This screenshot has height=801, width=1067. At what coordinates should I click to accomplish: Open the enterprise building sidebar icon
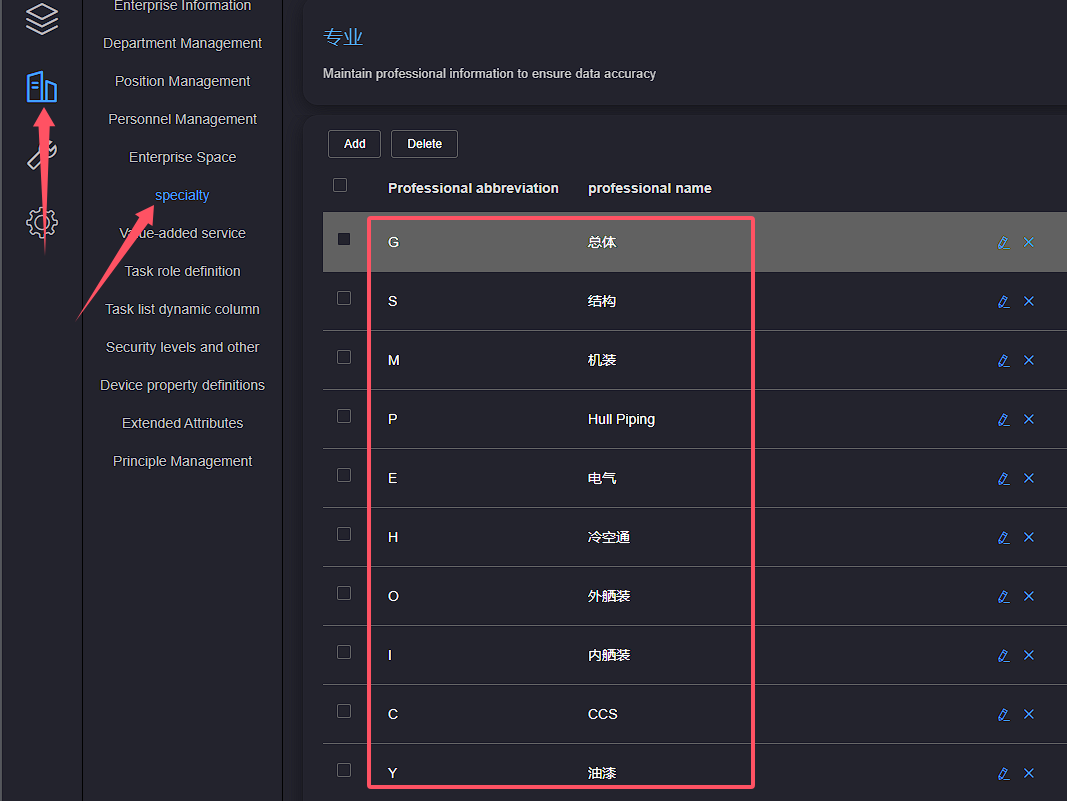[42, 86]
